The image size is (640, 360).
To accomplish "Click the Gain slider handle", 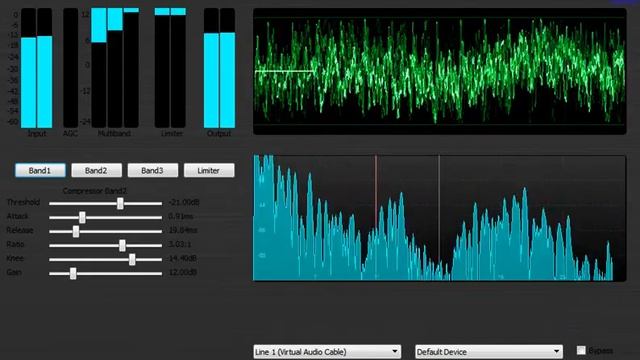I will (73, 273).
